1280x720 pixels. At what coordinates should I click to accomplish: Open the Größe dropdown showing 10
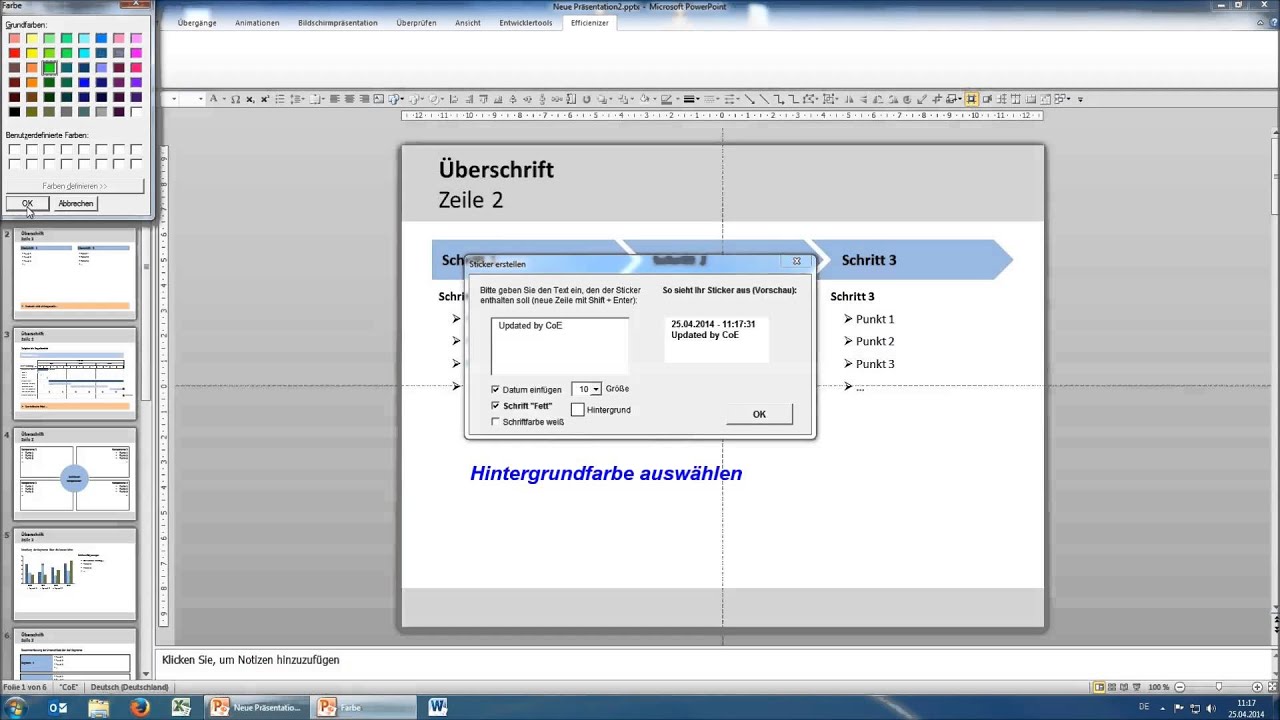(596, 389)
